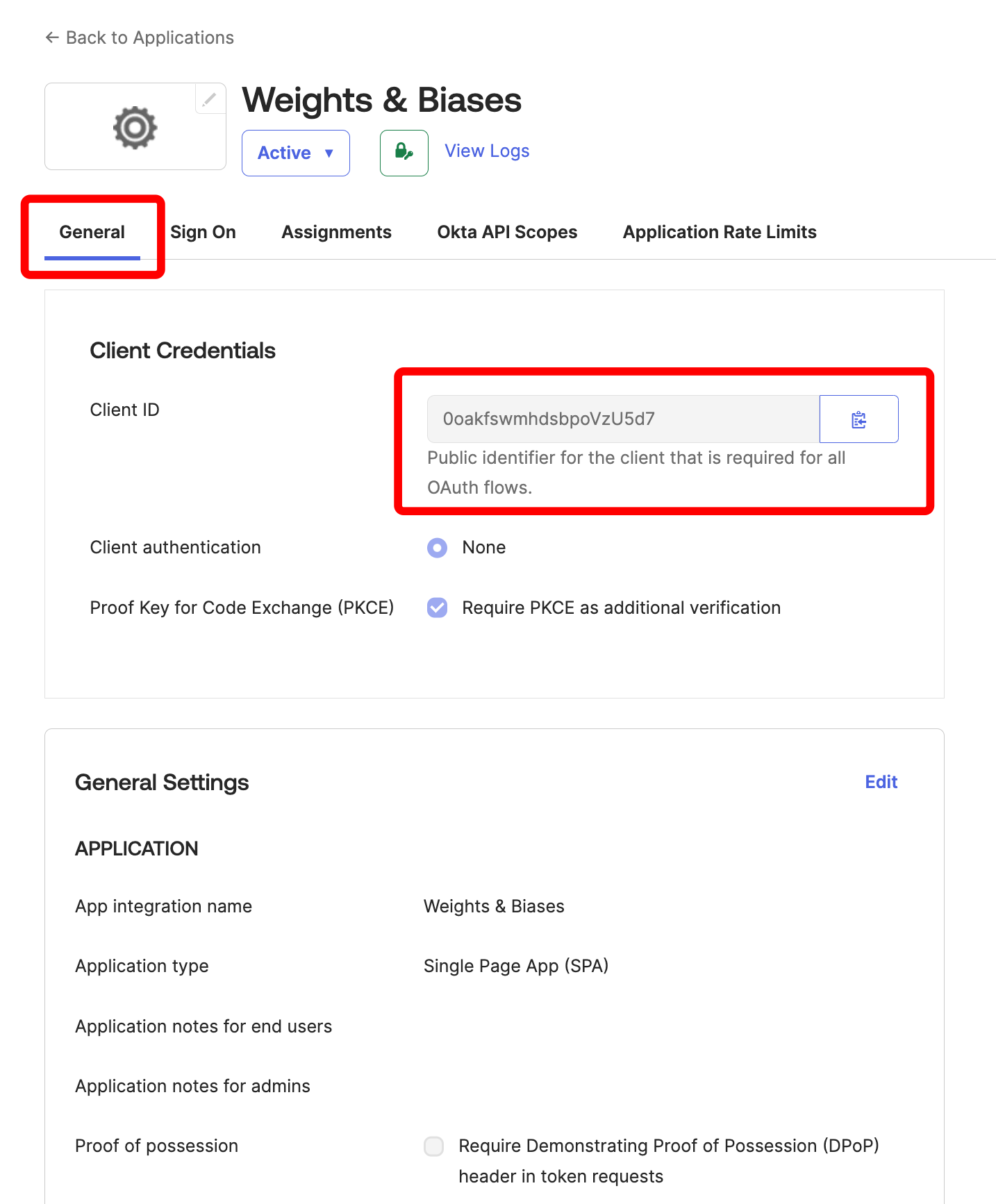Switch to Application Rate Limits tab

(719, 232)
